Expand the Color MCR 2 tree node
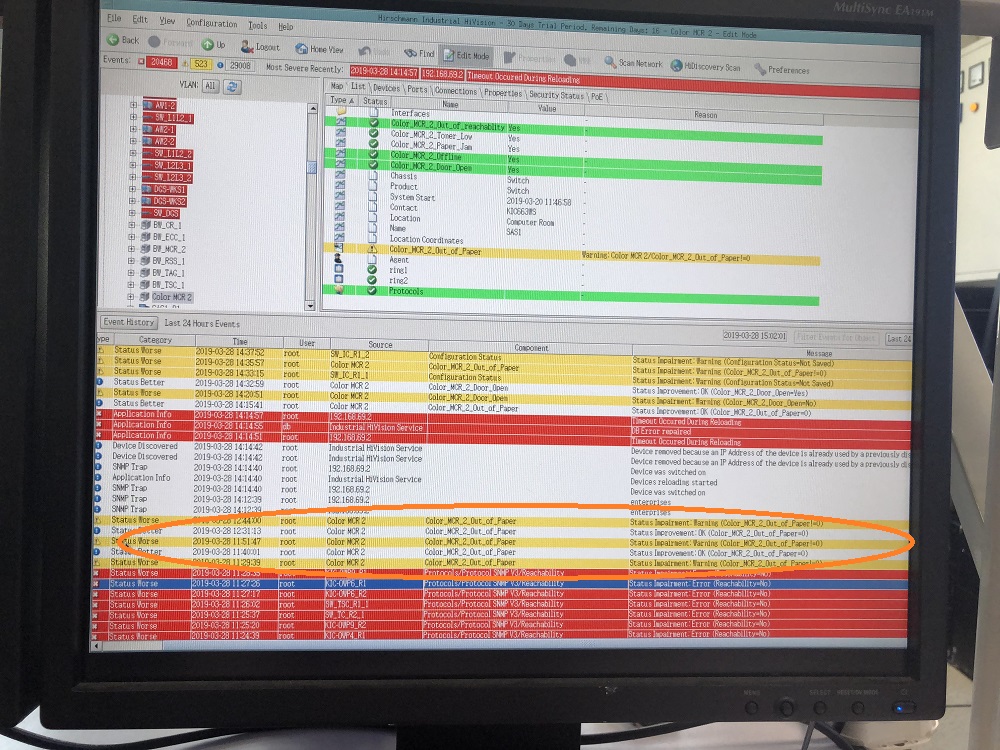The image size is (1000, 750). pyautogui.click(x=132, y=297)
